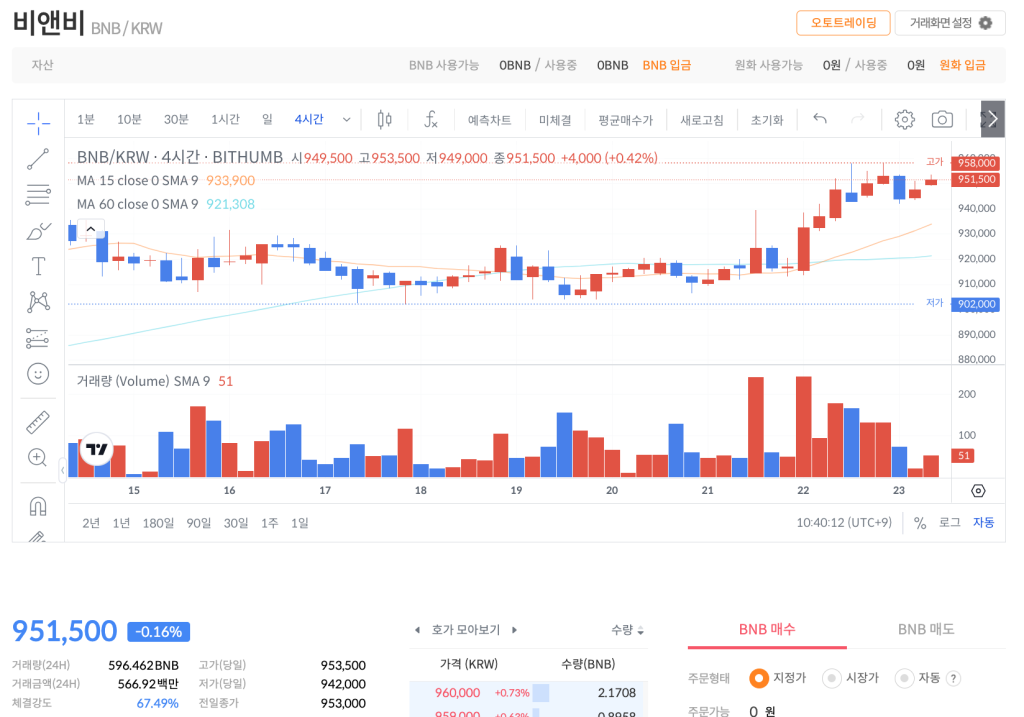Open the candlestick chart style selector
Viewport: 1024px width, 717px height.
(x=385, y=120)
